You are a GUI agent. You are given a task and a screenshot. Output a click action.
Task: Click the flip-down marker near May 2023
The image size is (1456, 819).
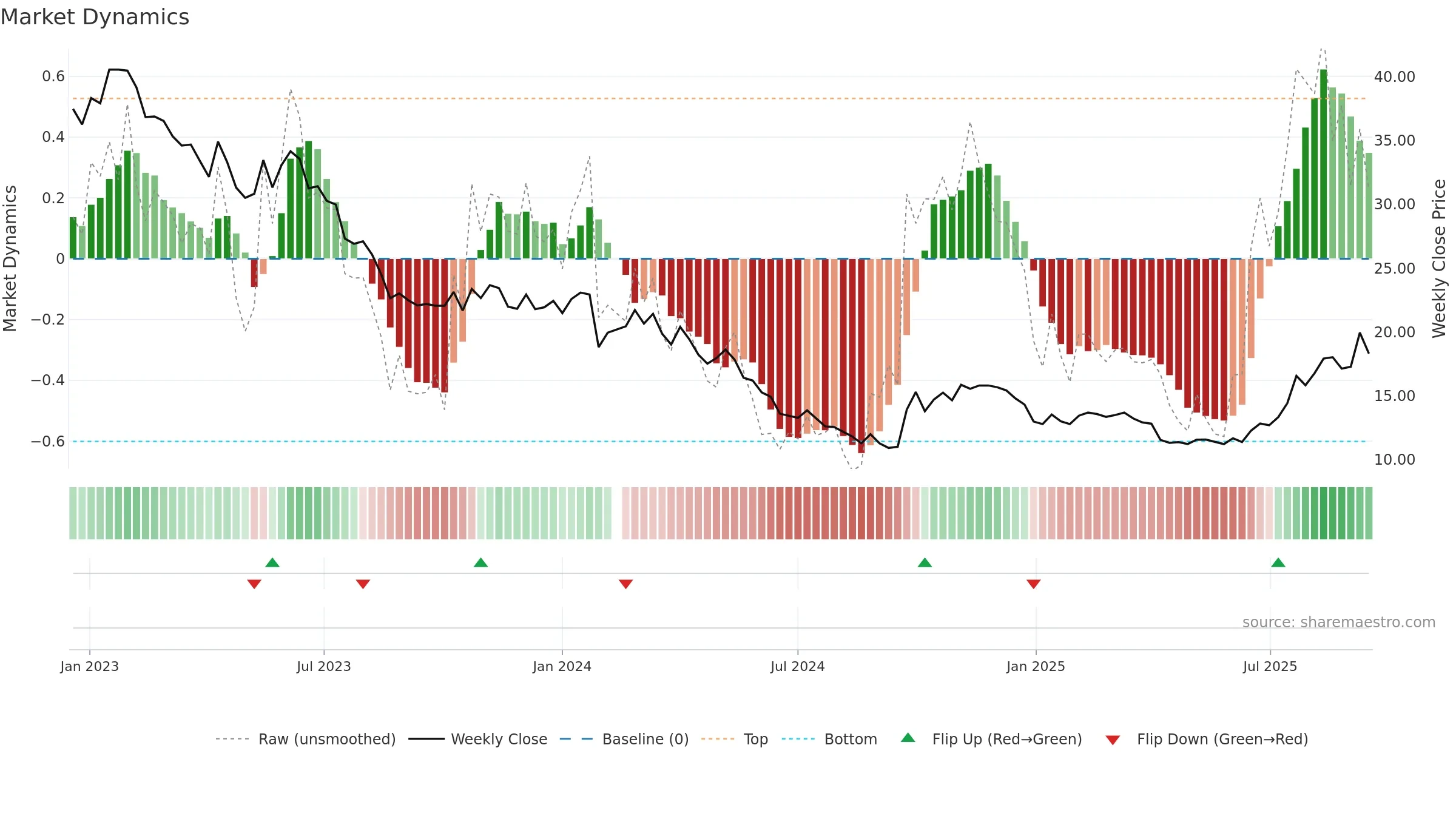pos(254,584)
